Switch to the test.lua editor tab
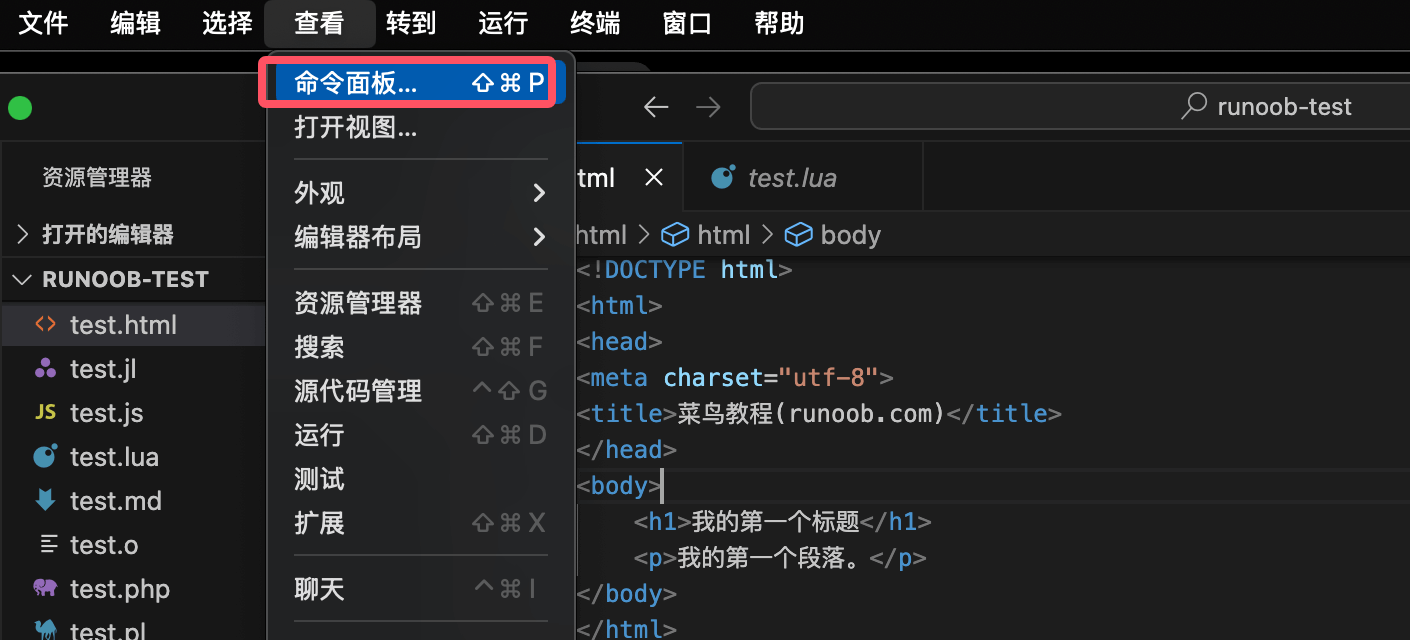The height and width of the screenshot is (640, 1410). (x=790, y=178)
